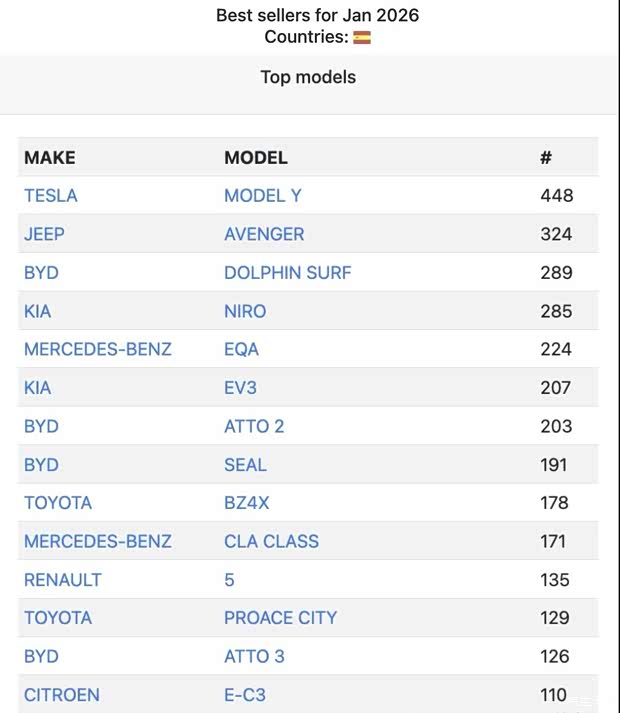The image size is (620, 713).
Task: Select the BZ4X model link
Action: pyautogui.click(x=246, y=503)
